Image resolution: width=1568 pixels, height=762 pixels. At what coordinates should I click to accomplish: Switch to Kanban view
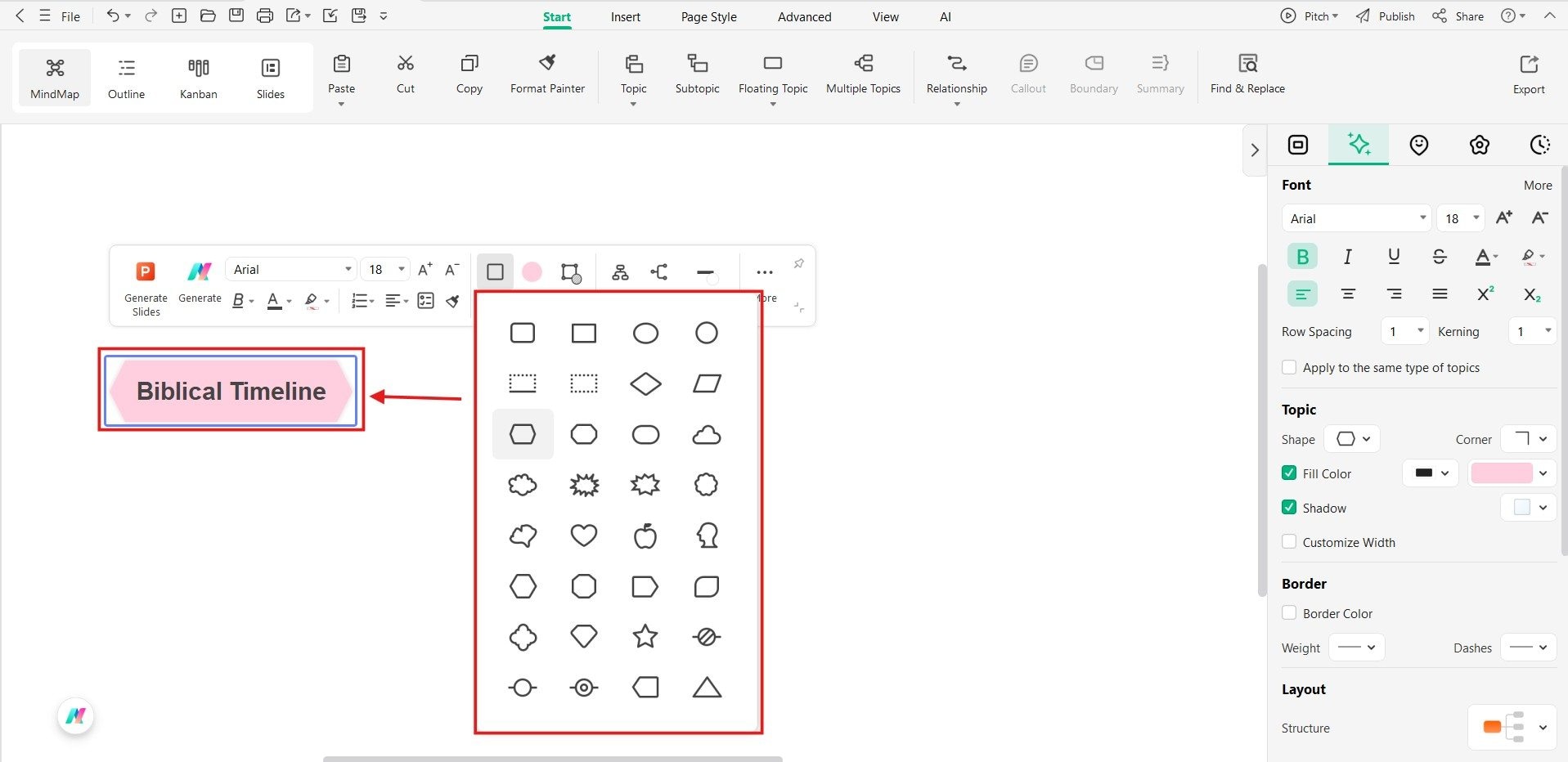click(x=197, y=76)
